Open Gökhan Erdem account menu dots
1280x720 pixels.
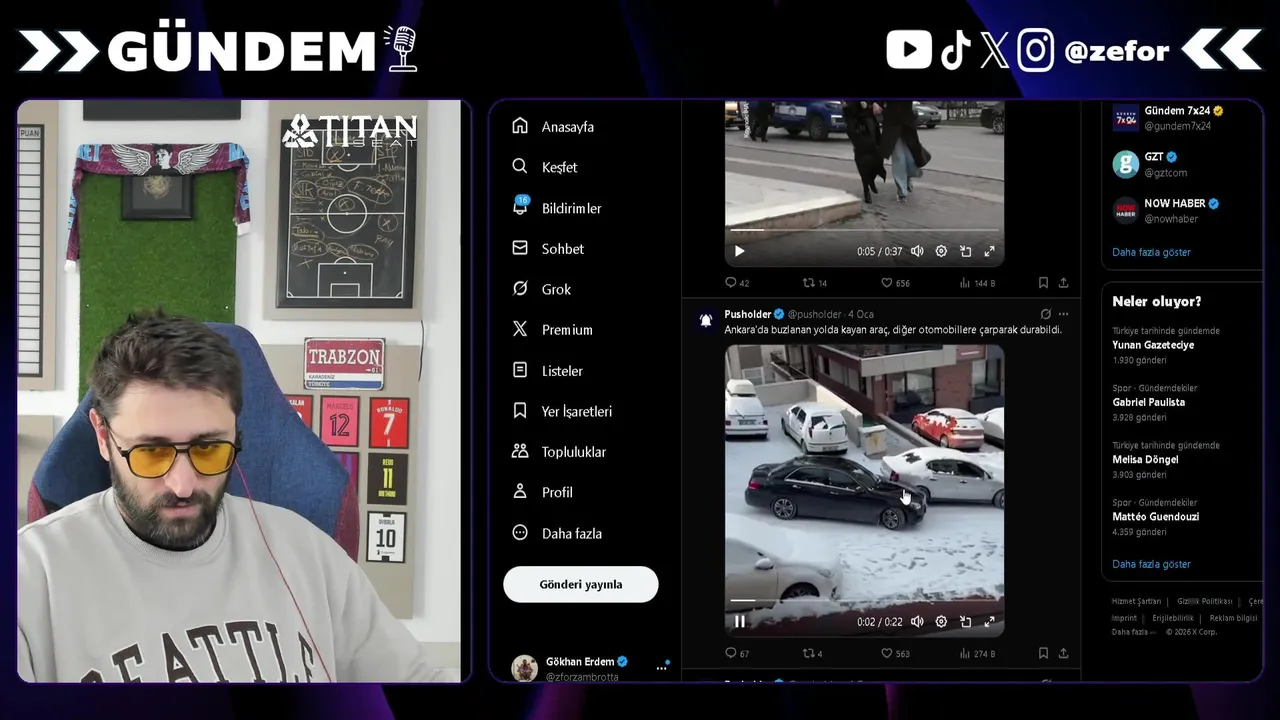(661, 667)
